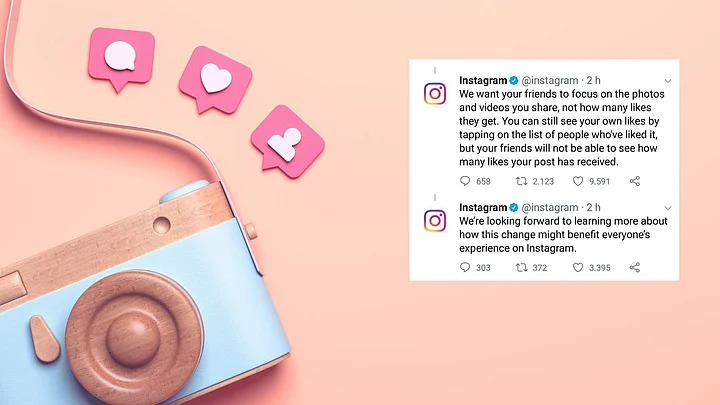Expand the second tweet's chevron menu

point(668,208)
